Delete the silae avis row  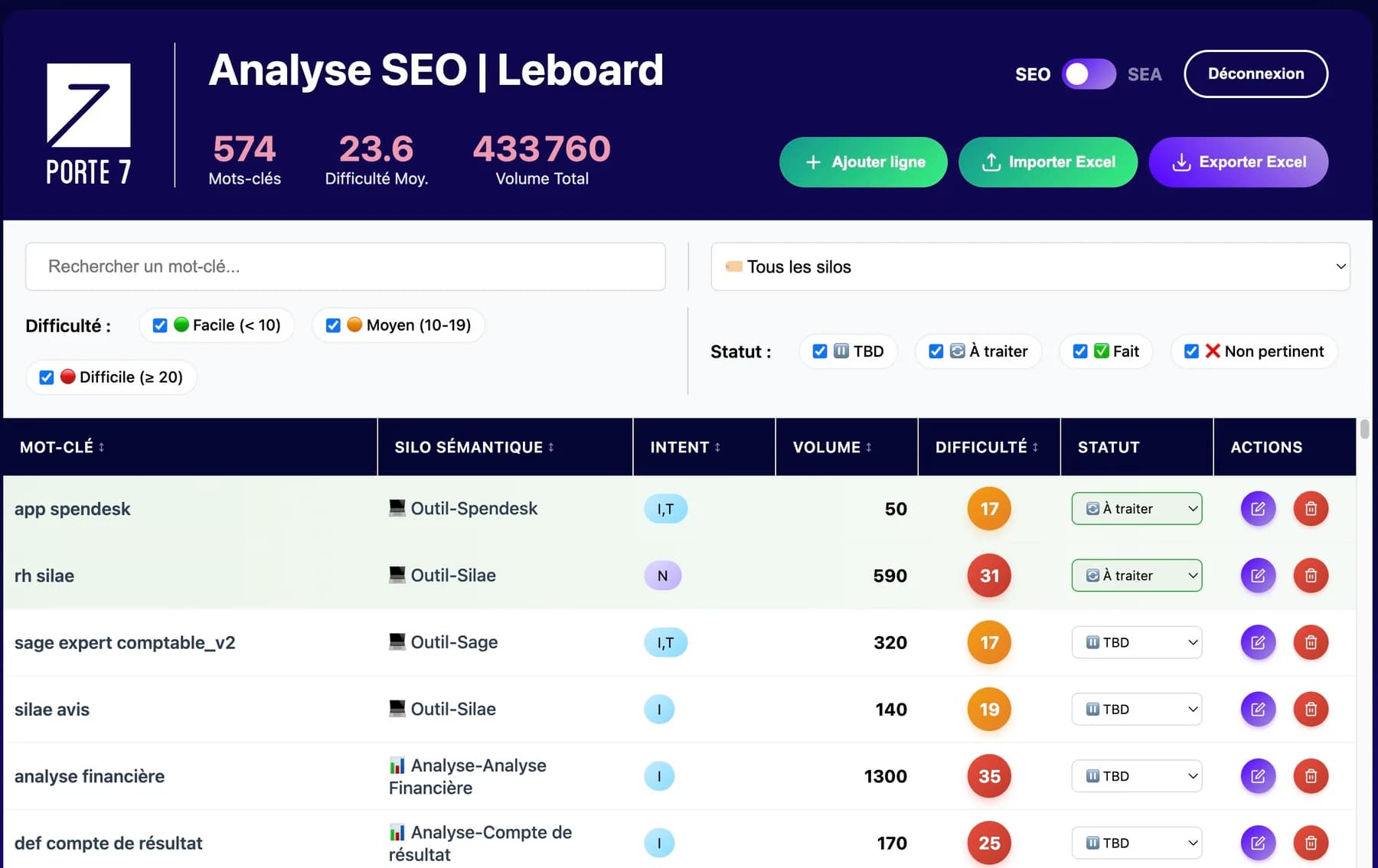pyautogui.click(x=1311, y=710)
